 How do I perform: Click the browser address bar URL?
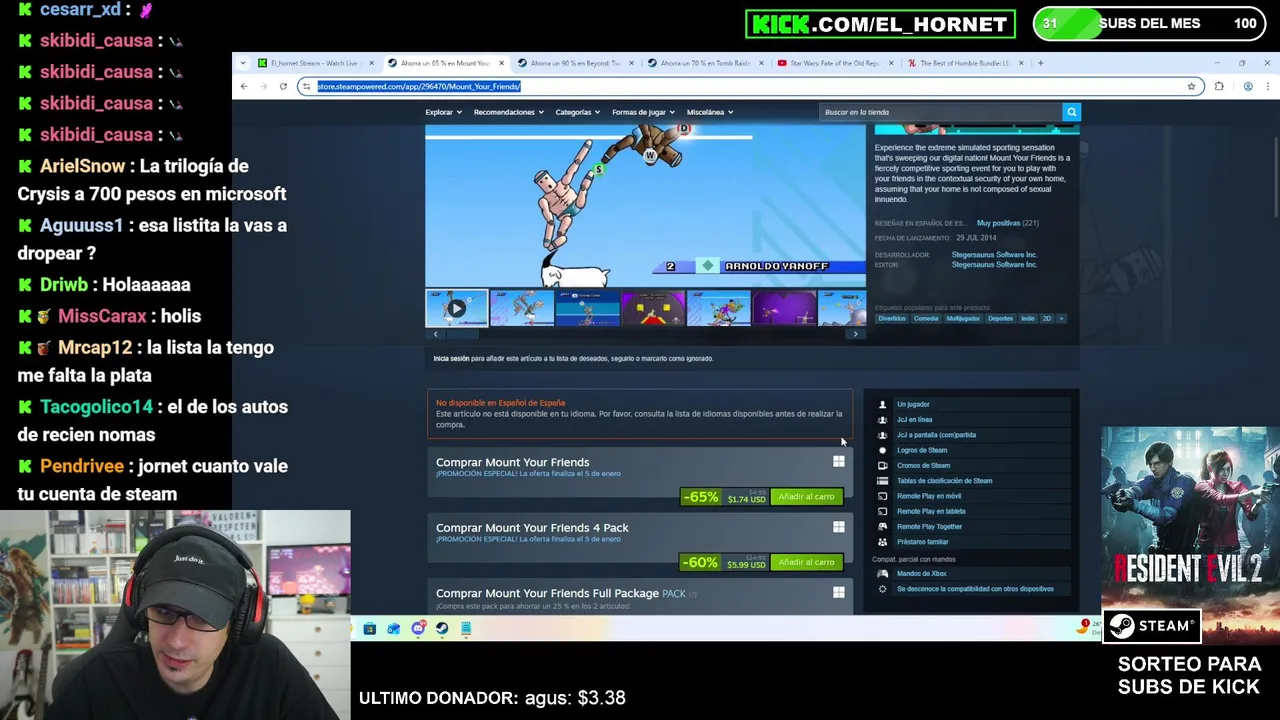pyautogui.click(x=419, y=86)
